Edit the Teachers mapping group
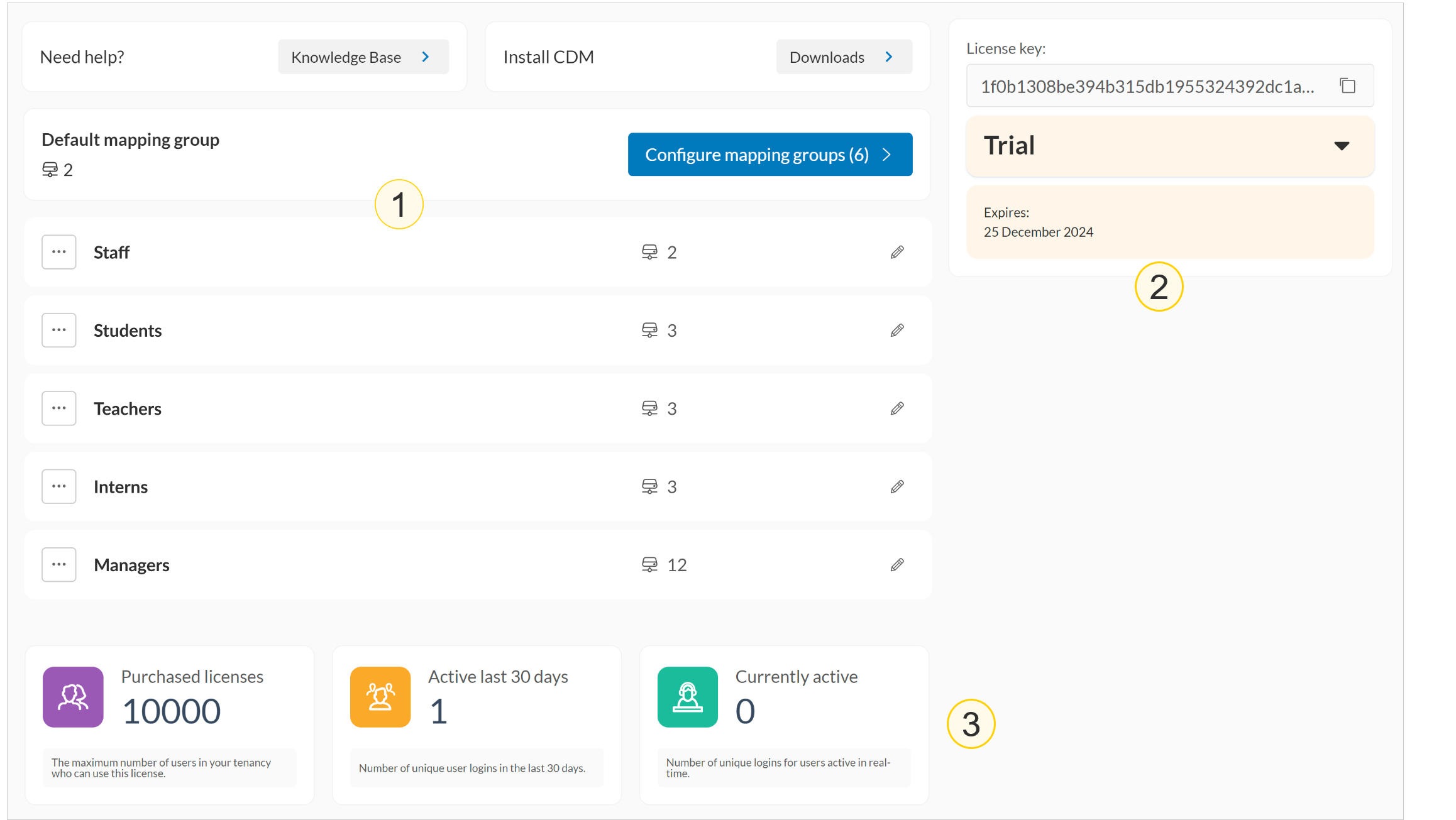The image size is (1456, 820). [x=897, y=408]
